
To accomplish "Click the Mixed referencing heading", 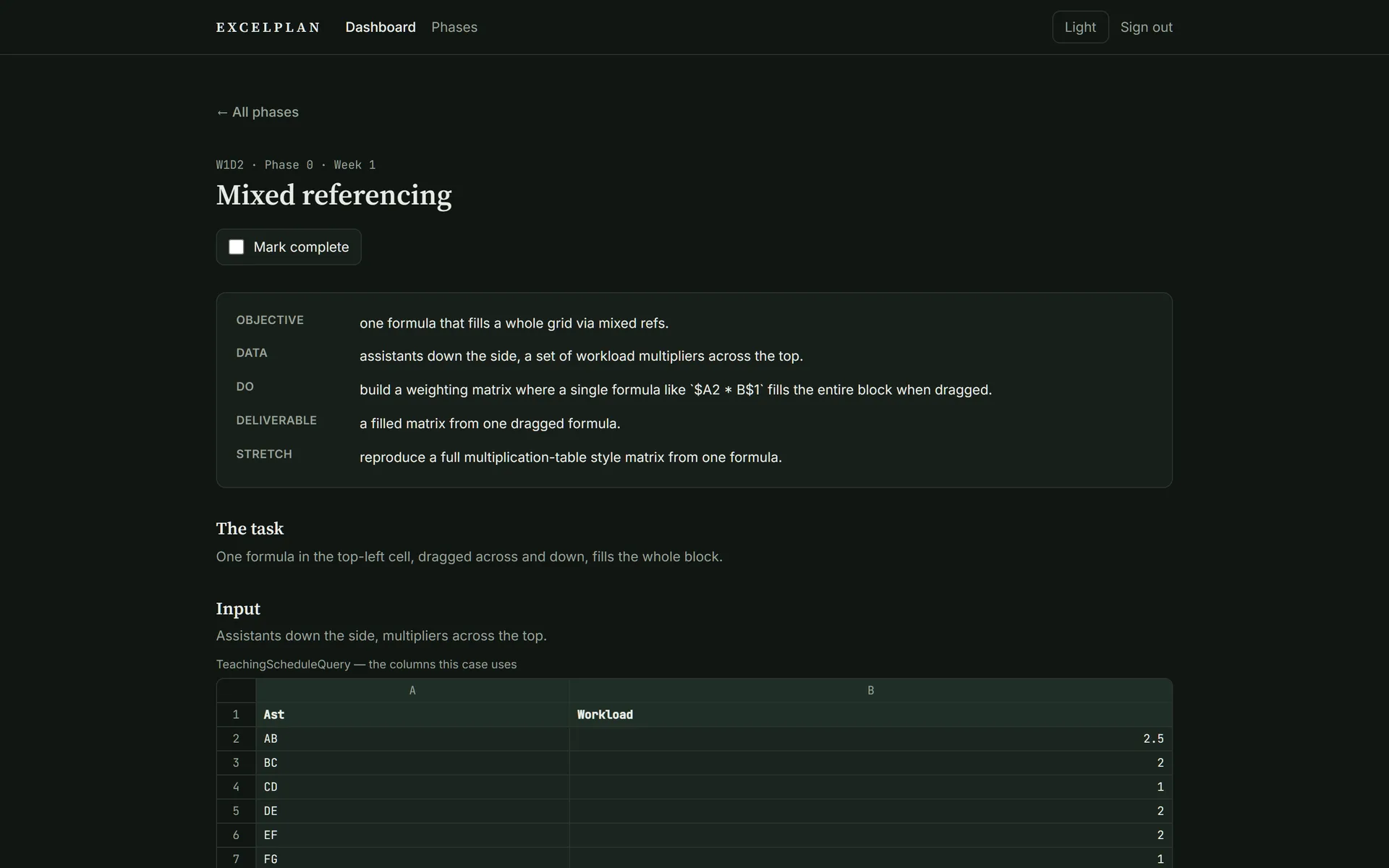I will 334,195.
